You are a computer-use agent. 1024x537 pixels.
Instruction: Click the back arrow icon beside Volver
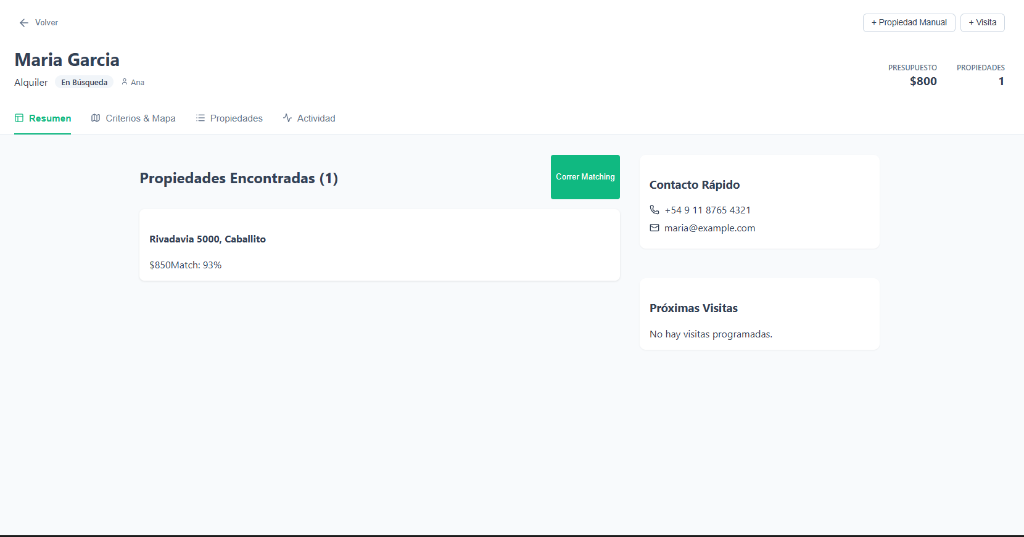[24, 22]
